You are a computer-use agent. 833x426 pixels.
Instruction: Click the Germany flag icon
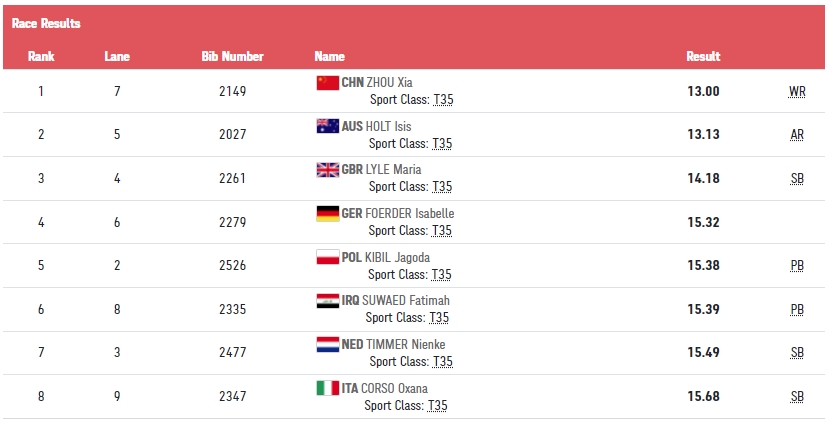click(x=327, y=213)
